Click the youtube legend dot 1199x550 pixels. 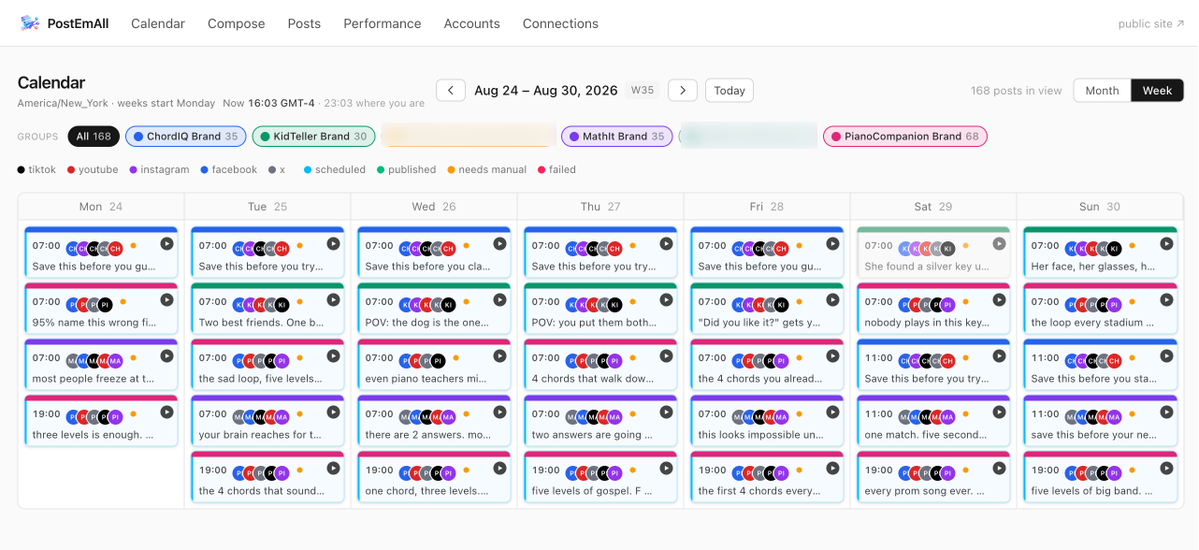pyautogui.click(x=71, y=170)
